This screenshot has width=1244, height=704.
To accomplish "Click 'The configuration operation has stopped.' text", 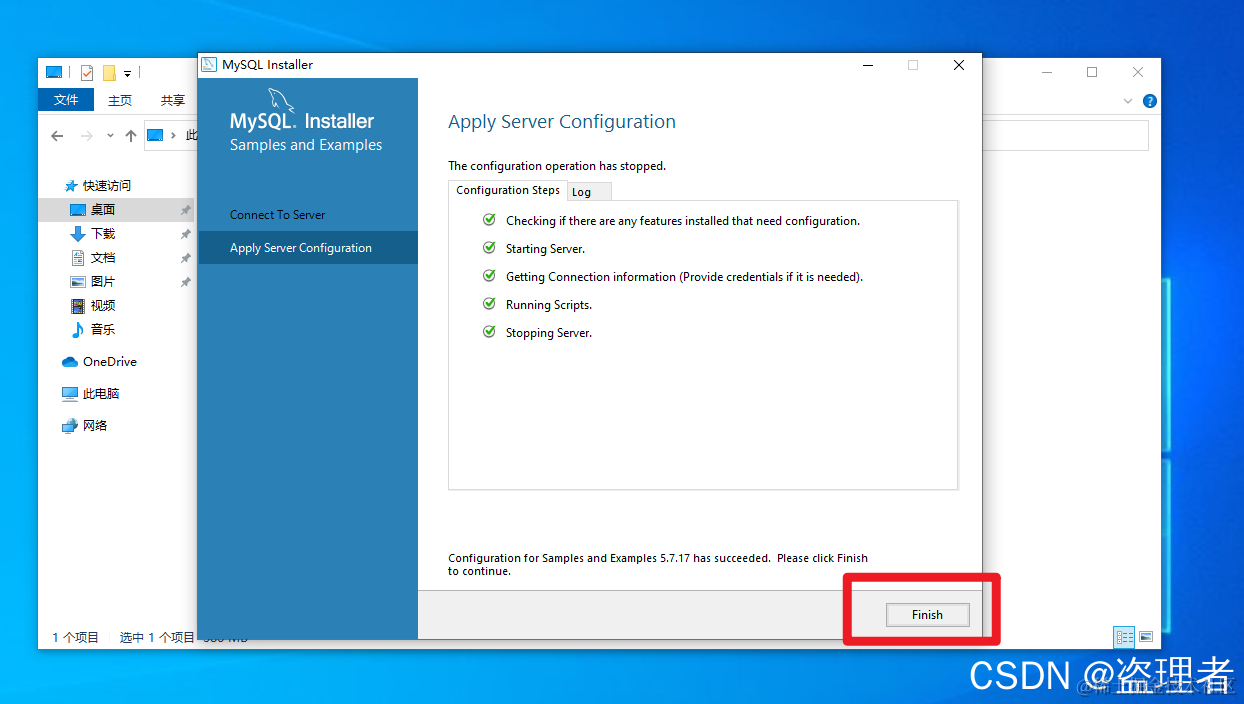I will tap(557, 166).
